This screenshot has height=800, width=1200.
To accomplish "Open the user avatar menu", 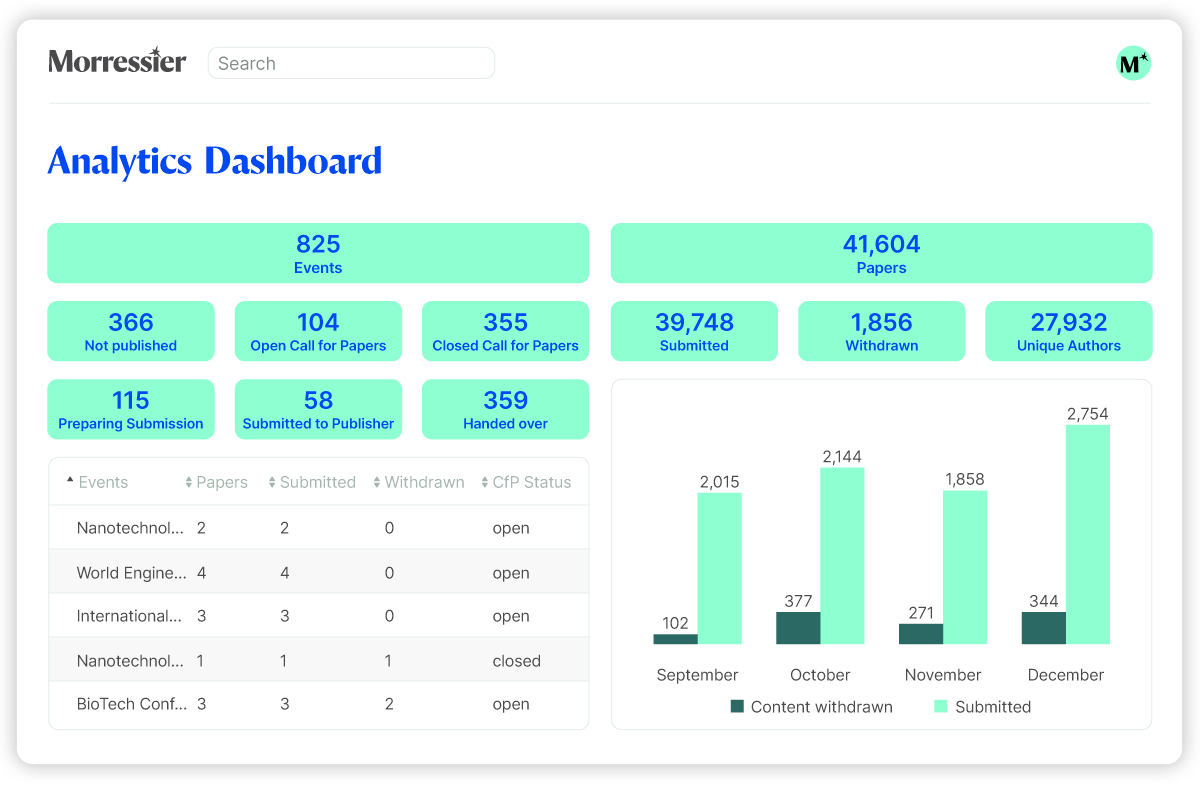I will tap(1133, 63).
